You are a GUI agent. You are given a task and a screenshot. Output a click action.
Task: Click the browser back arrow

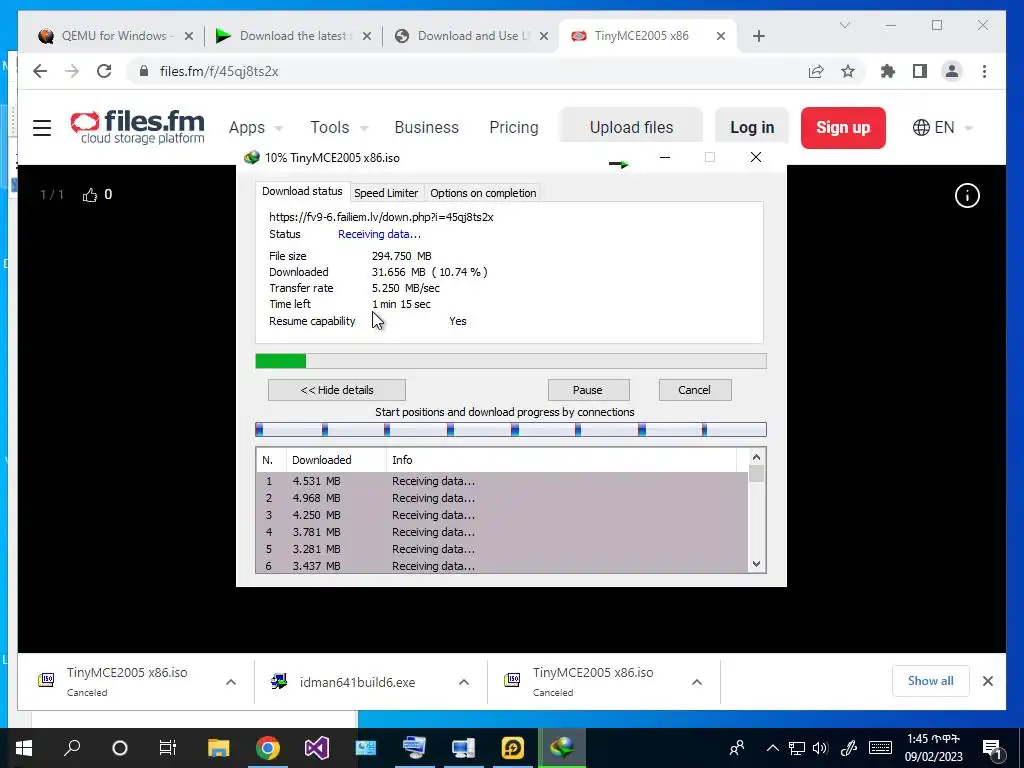click(x=40, y=71)
